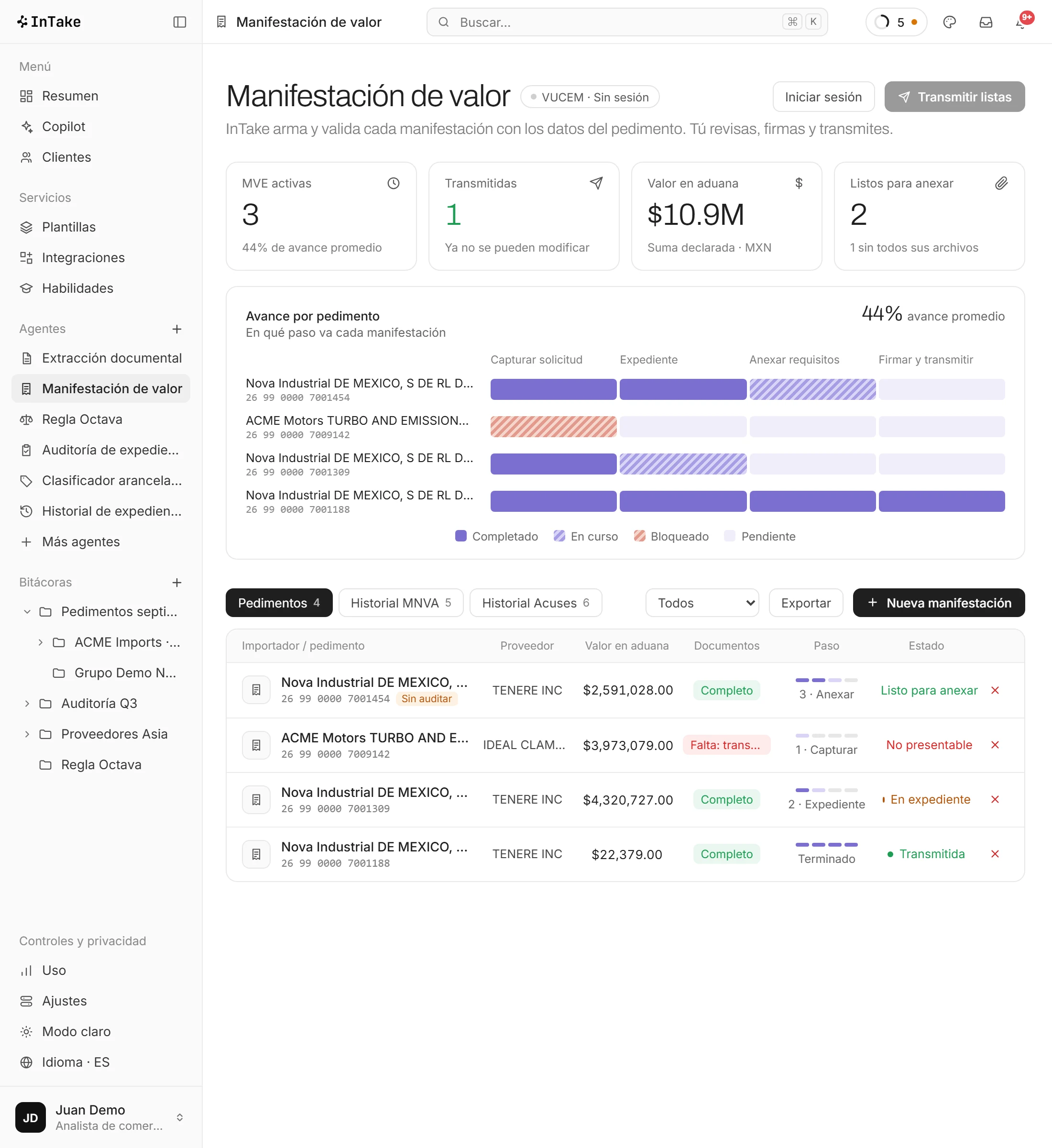
Task: Click the VUCEM · Sin sesión status badge
Action: pyautogui.click(x=590, y=97)
